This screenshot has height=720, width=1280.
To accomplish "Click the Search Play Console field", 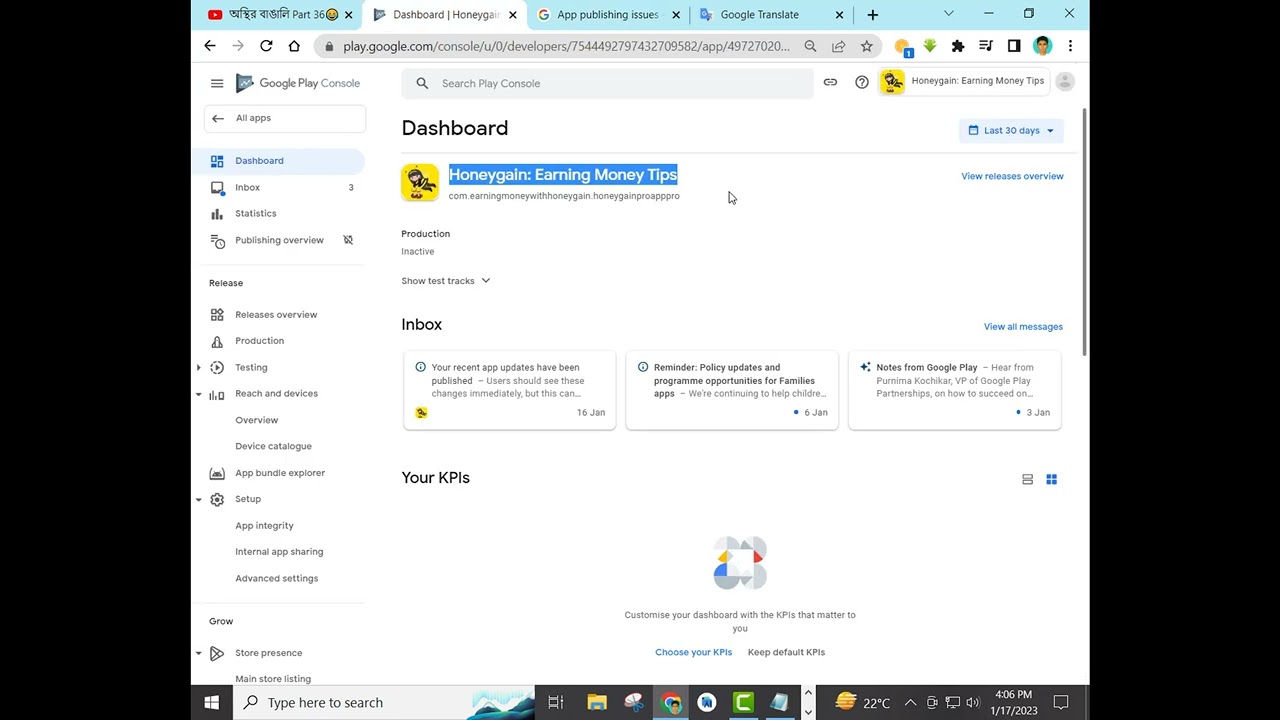I will coord(608,84).
